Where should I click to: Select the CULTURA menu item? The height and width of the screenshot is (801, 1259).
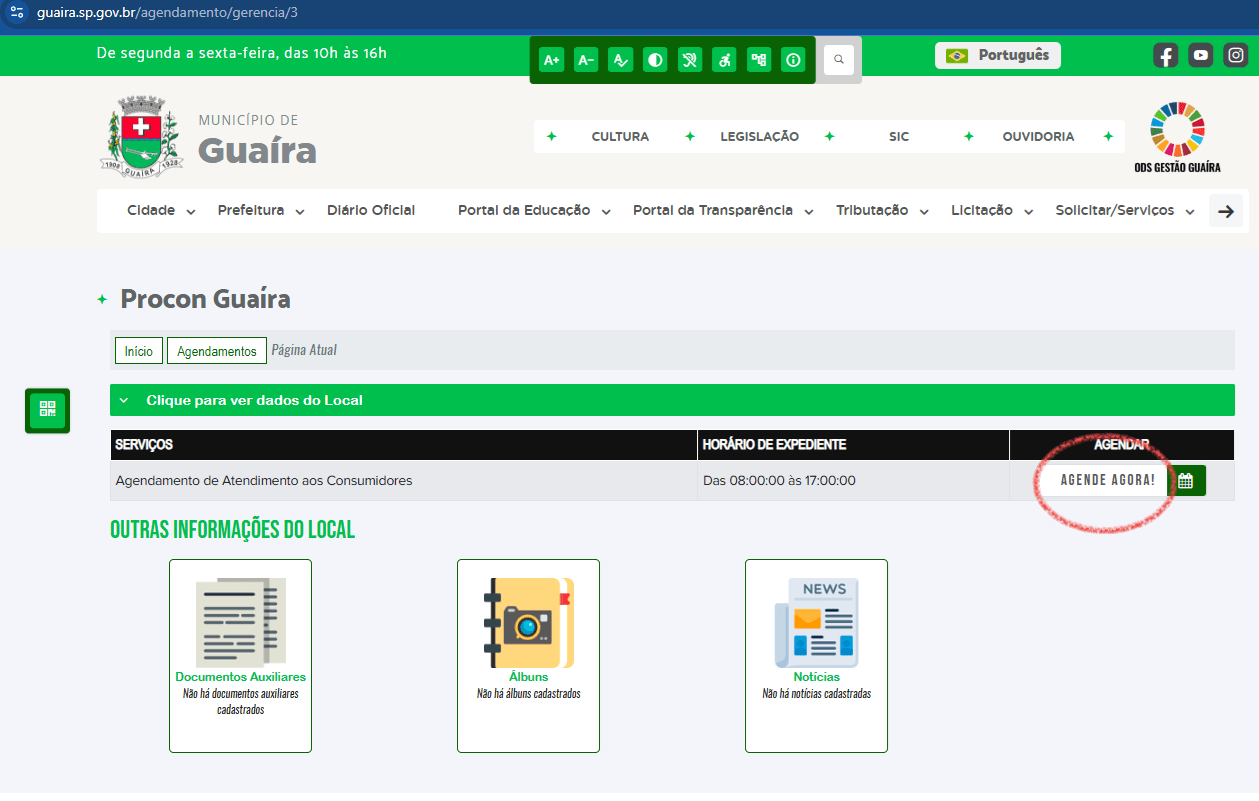pos(620,136)
